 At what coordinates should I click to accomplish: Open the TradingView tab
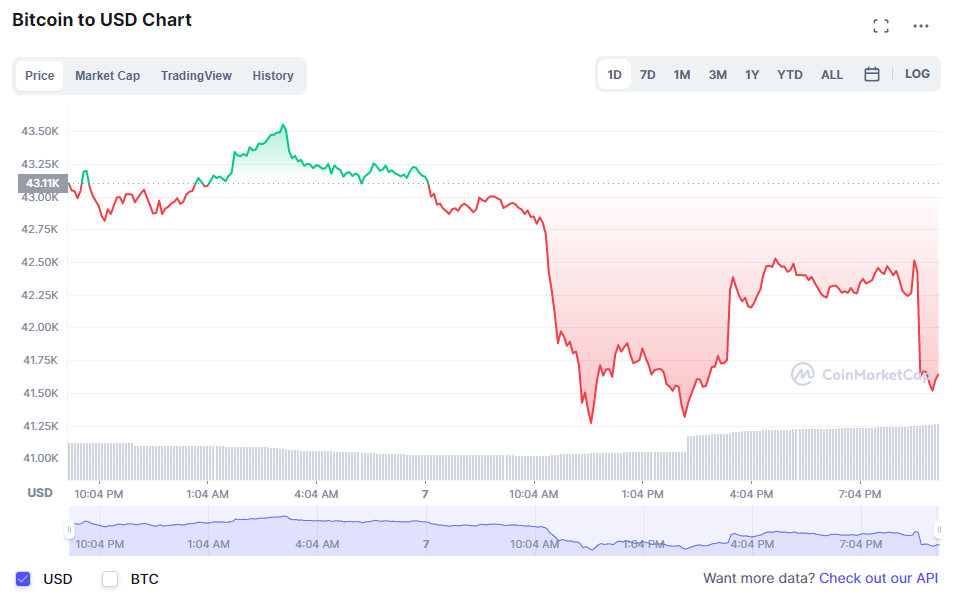click(x=196, y=75)
